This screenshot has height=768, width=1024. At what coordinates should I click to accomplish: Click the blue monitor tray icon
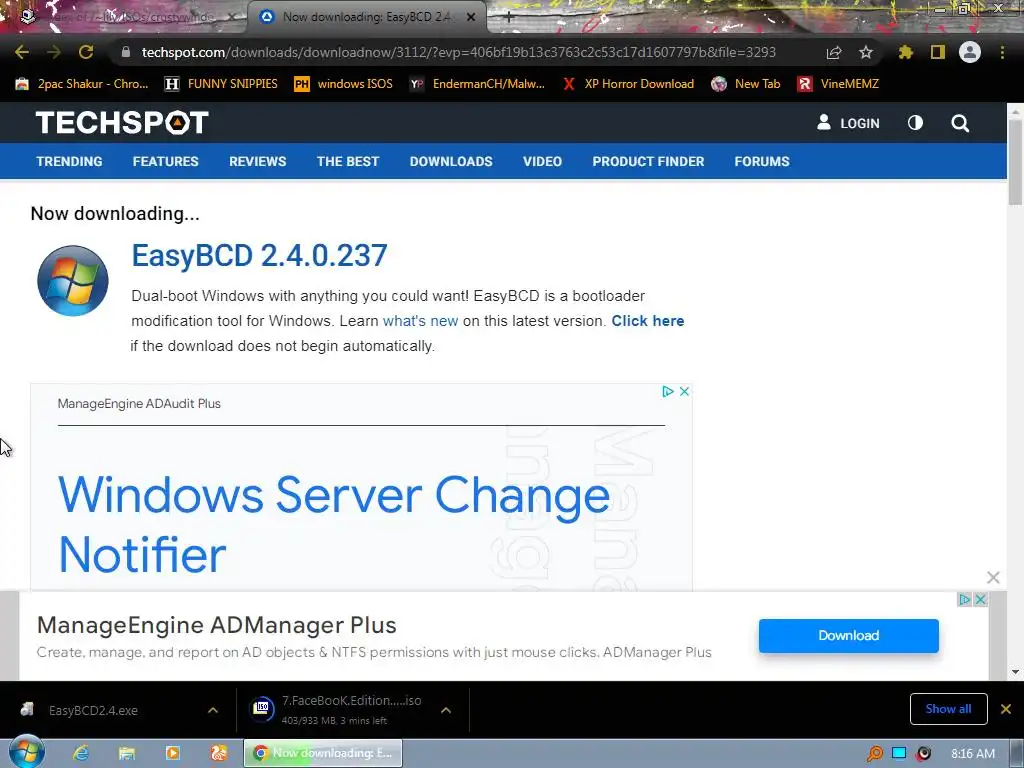[x=899, y=753]
